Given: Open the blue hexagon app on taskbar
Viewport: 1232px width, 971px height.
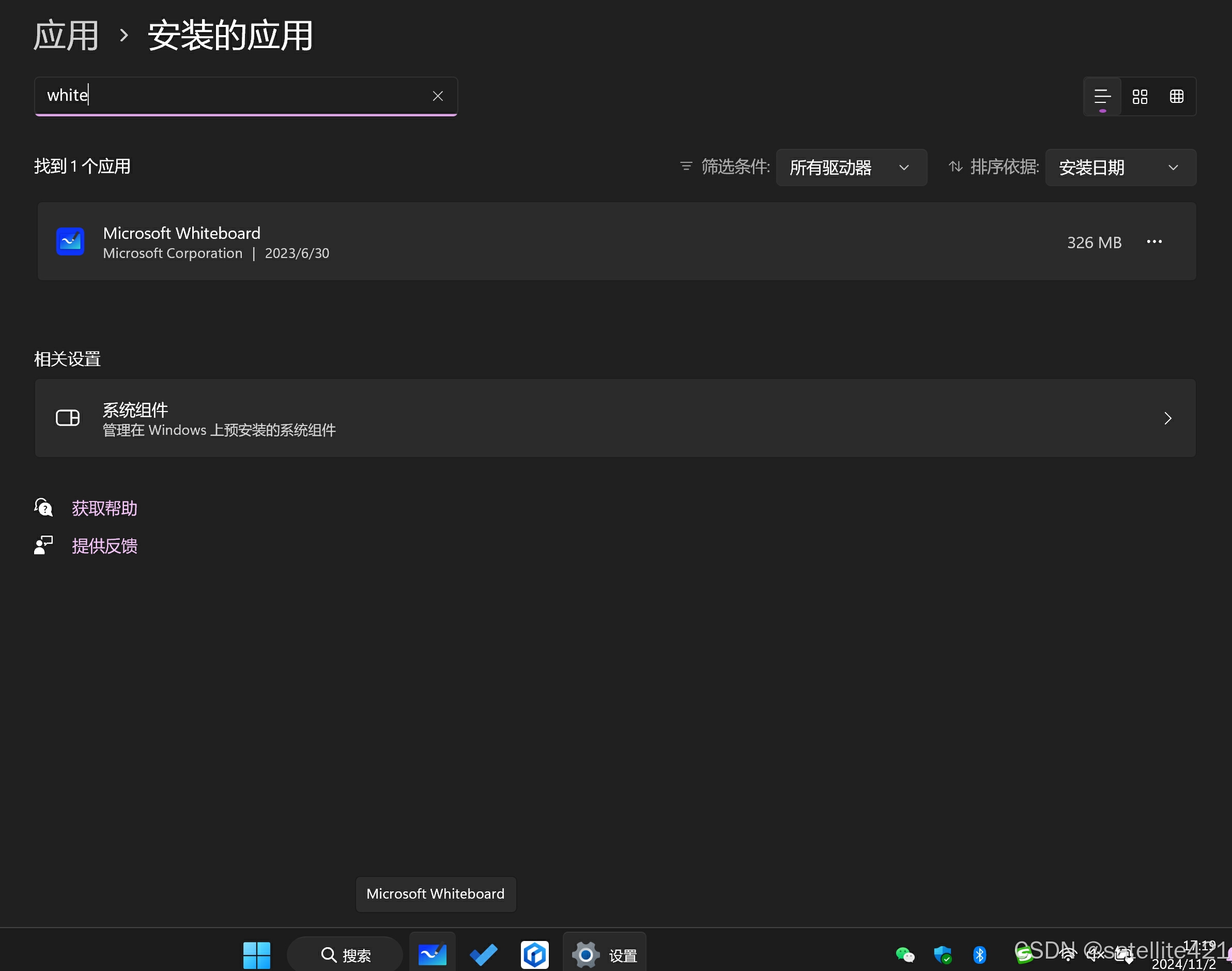Looking at the screenshot, I should coord(535,955).
